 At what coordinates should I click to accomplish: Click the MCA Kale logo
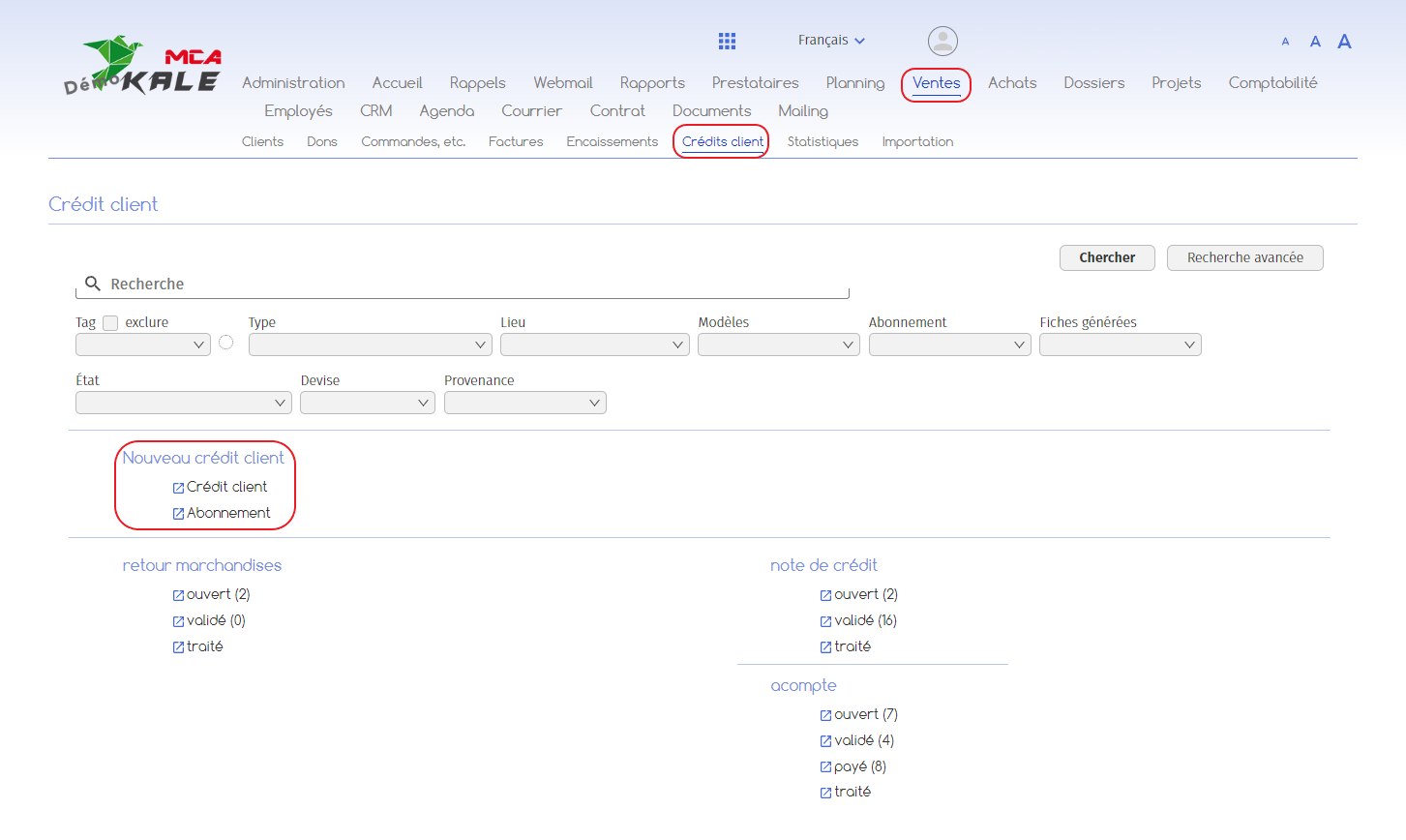[x=143, y=67]
